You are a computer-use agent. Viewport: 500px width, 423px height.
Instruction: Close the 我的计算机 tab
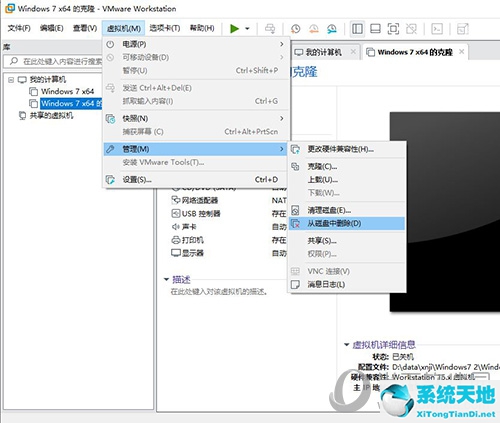point(353,52)
